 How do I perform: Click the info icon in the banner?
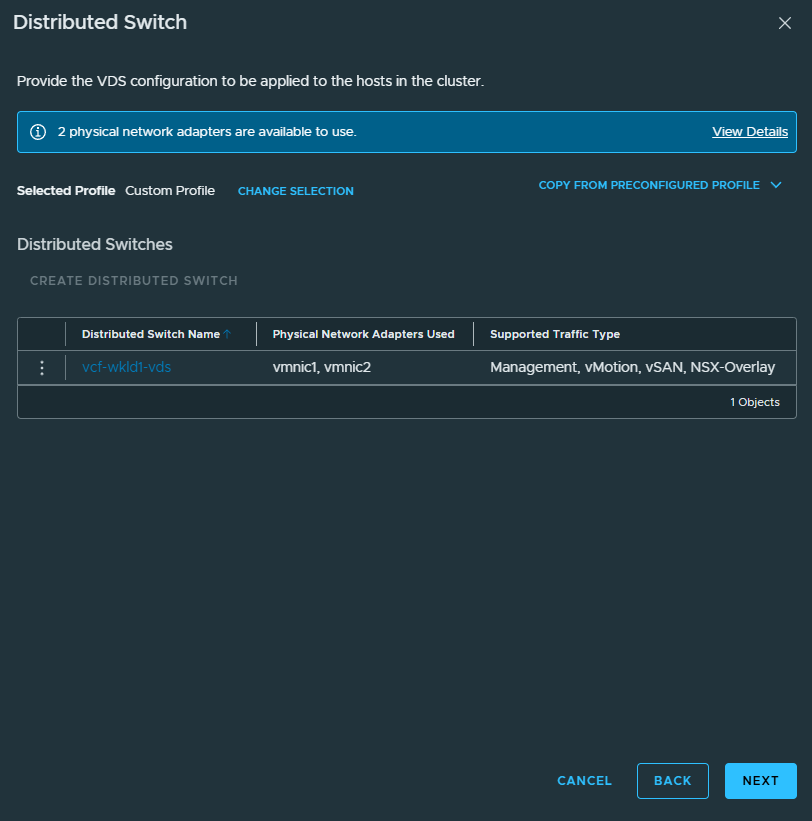click(x=38, y=132)
